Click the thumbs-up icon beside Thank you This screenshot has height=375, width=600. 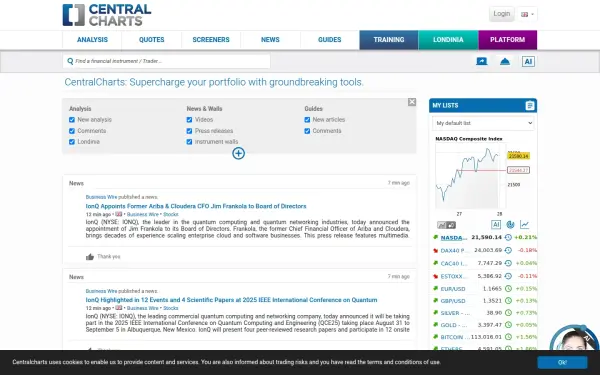point(90,257)
